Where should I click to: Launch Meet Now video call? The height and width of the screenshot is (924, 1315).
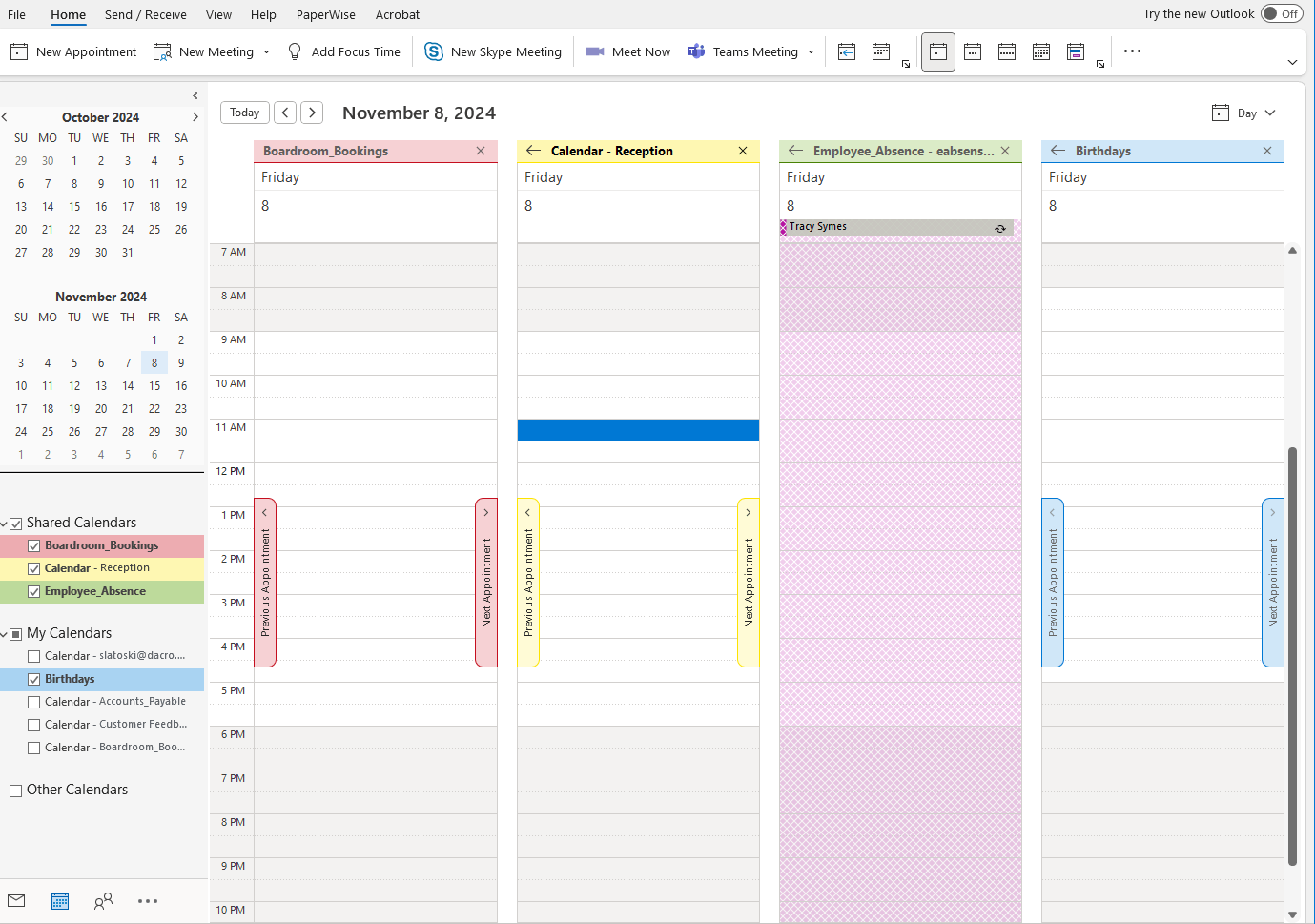point(627,51)
